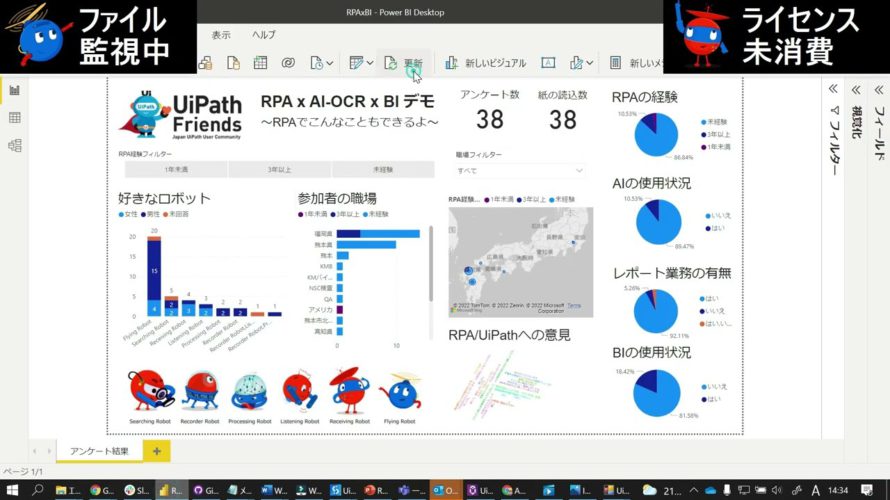Open the More visuals dropdown arrow

[590, 63]
